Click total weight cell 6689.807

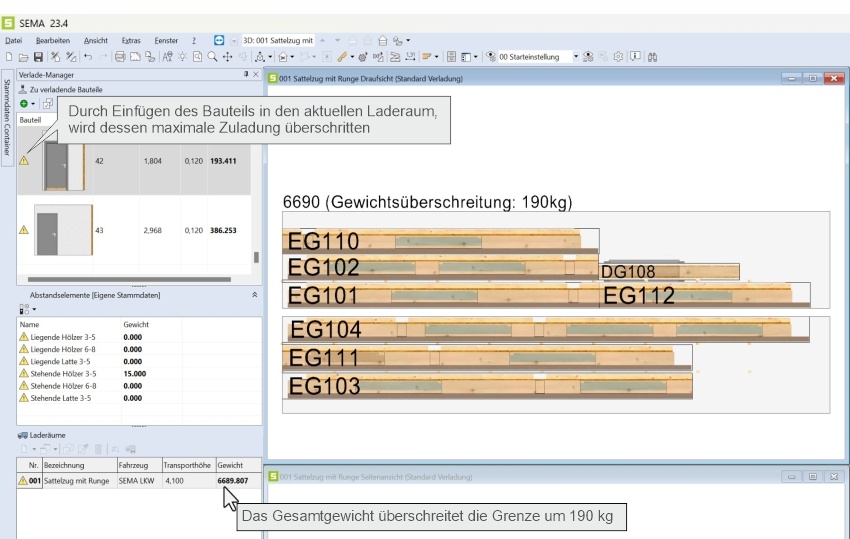(233, 481)
